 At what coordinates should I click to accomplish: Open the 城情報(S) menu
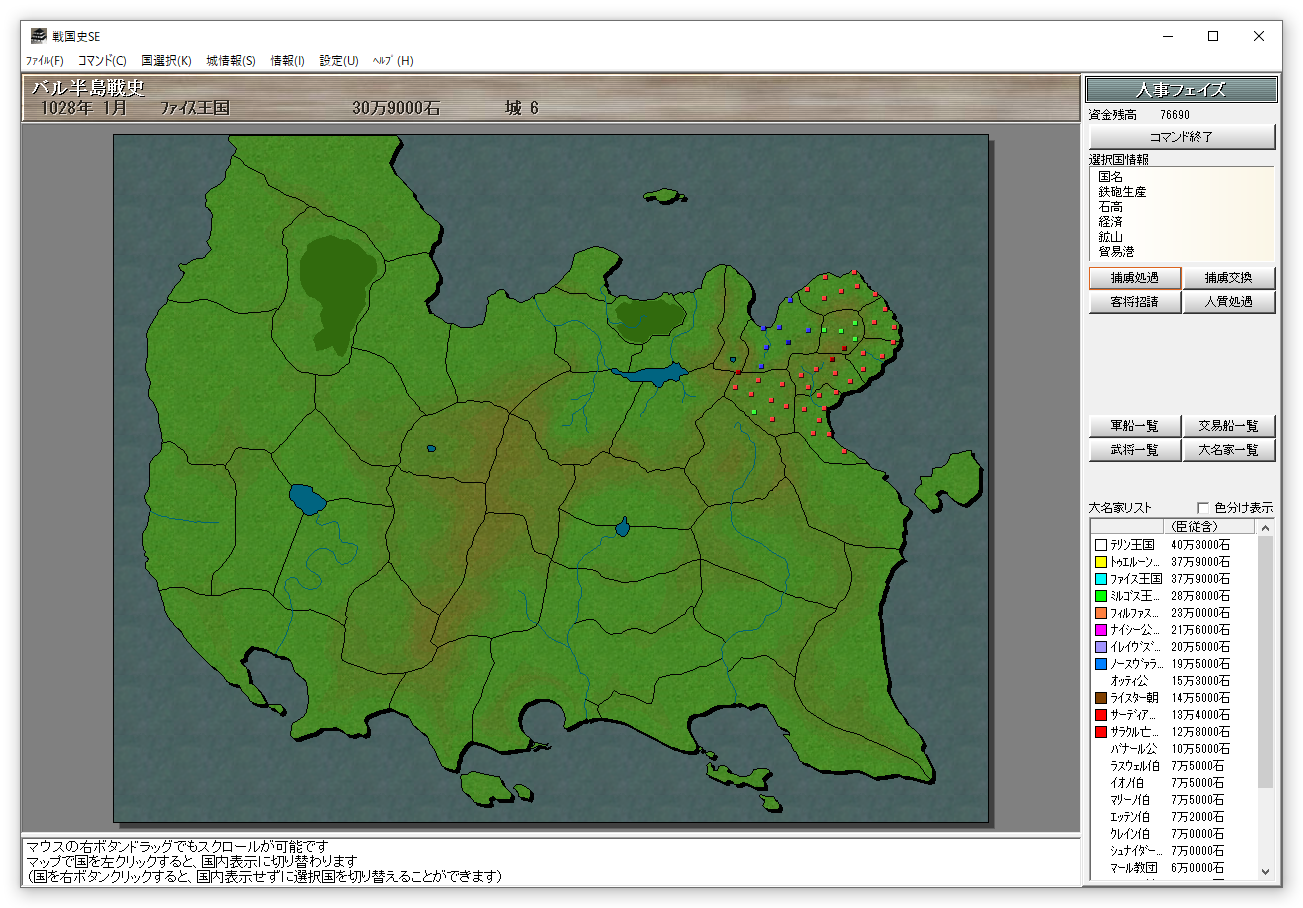[x=231, y=61]
